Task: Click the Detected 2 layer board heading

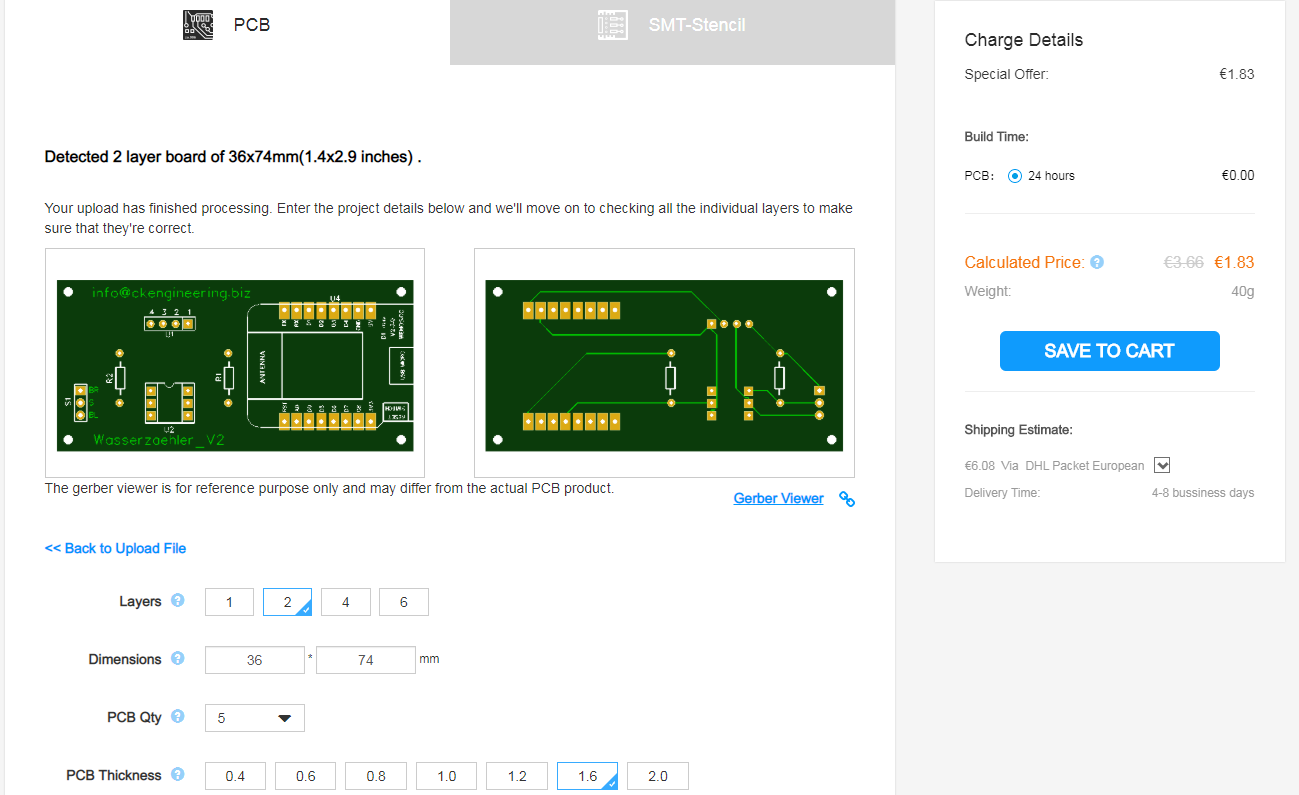Action: (233, 157)
